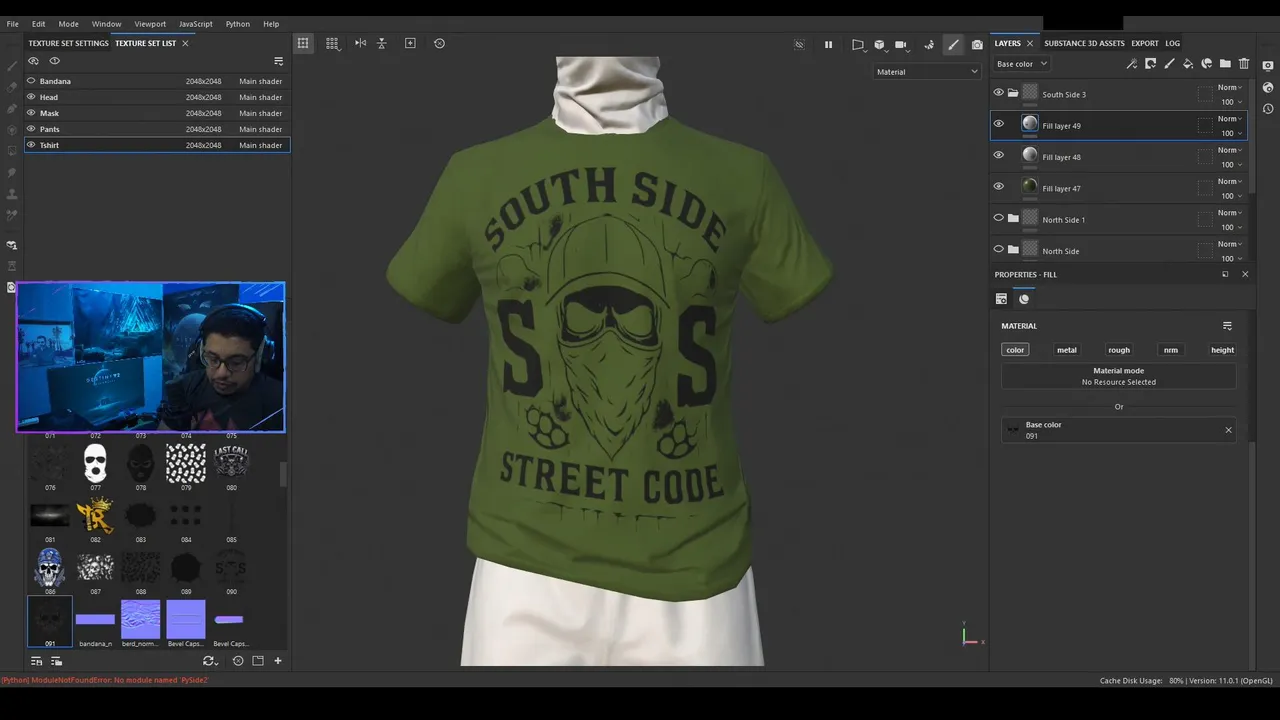This screenshot has width=1280, height=720.
Task: Open the Base color channel dropdown
Action: click(1021, 64)
